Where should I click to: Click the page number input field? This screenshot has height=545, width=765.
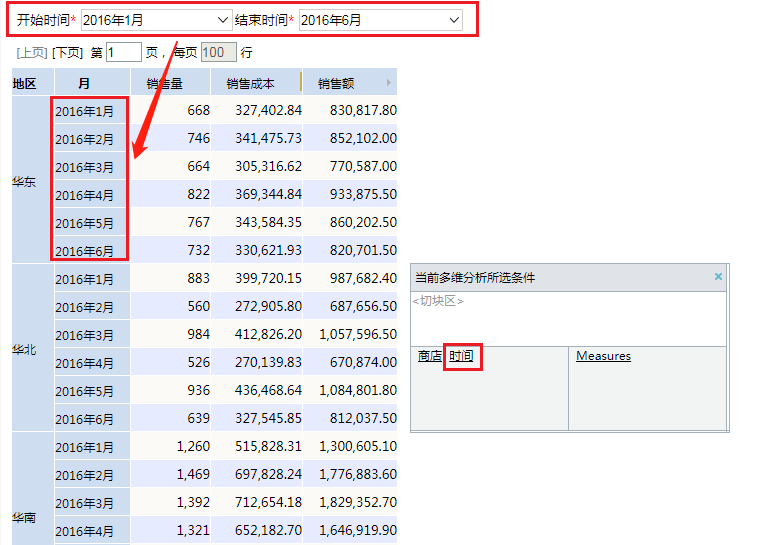(124, 52)
